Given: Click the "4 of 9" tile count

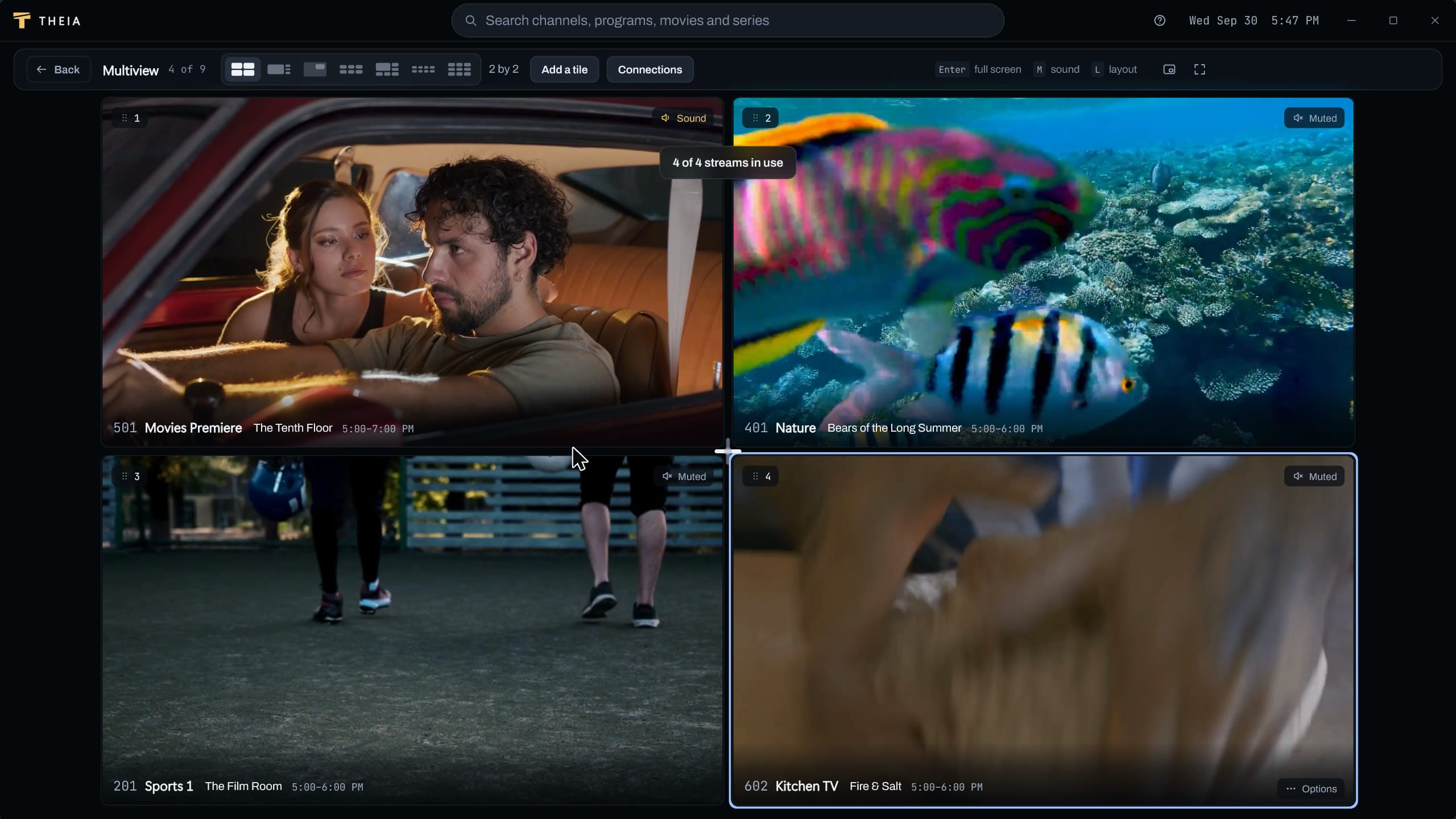Looking at the screenshot, I should coord(187,69).
